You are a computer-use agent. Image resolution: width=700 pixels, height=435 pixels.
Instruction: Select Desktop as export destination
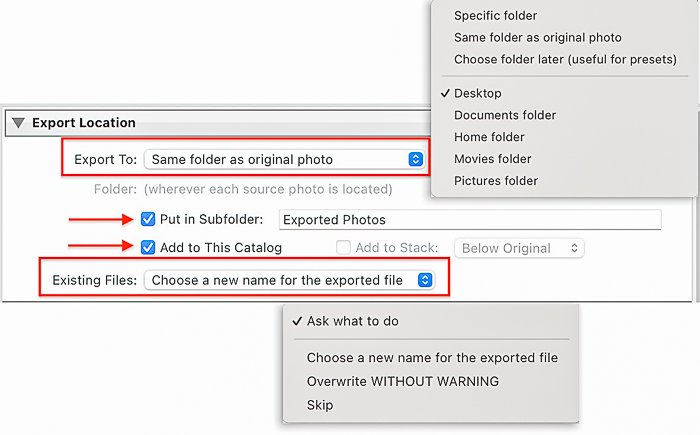[477, 93]
